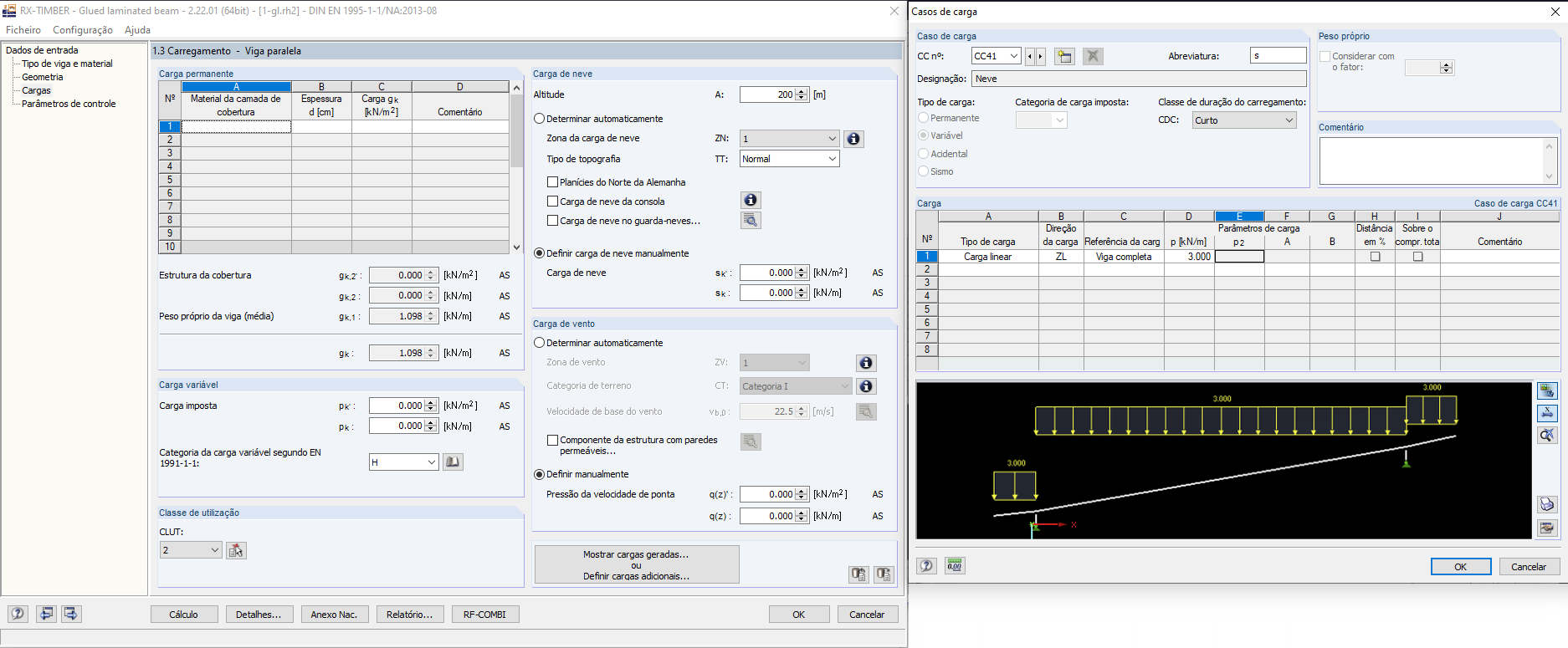The width and height of the screenshot is (1568, 648).
Task: Click Abreviatura input field
Action: [1278, 56]
